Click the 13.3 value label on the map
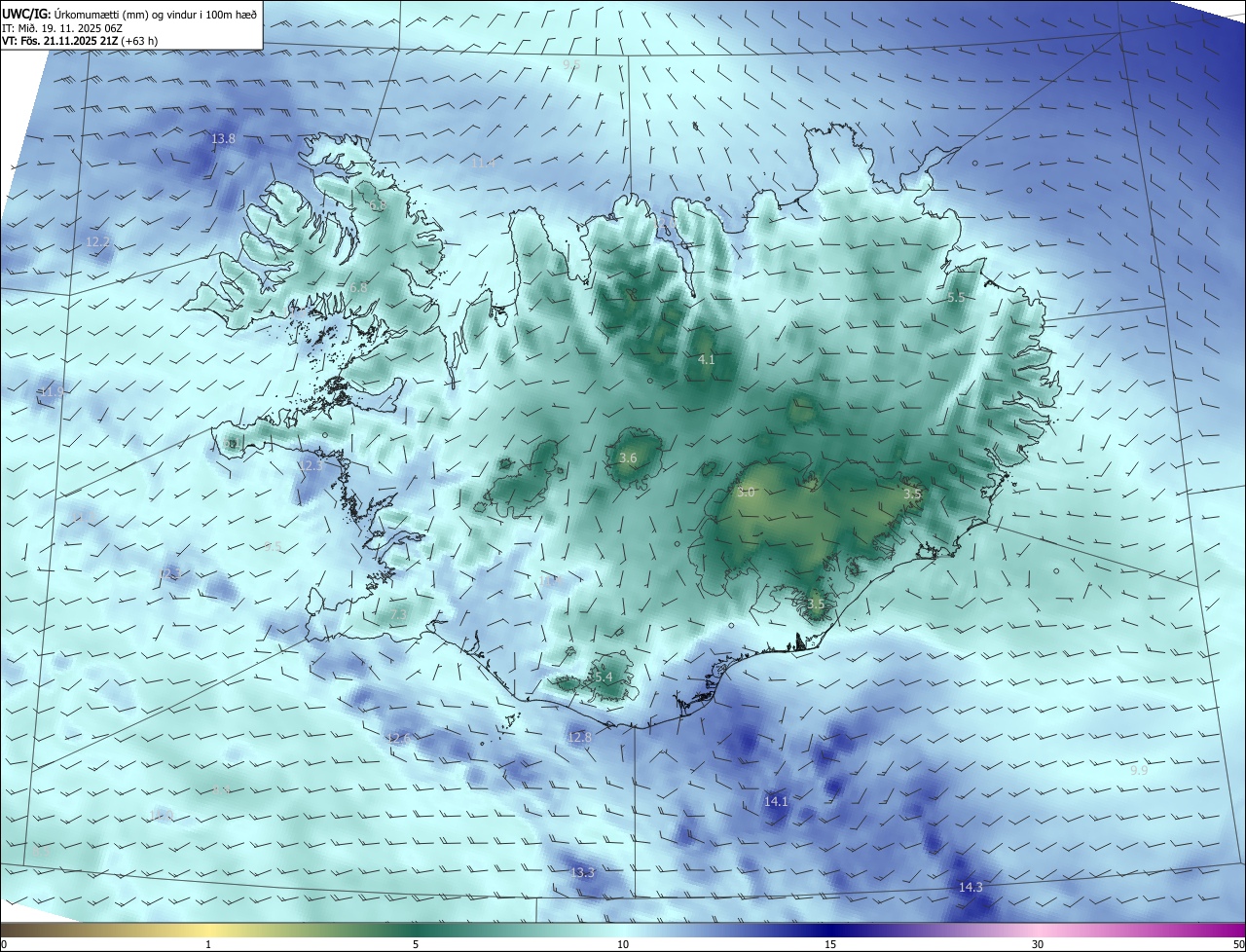Image resolution: width=1246 pixels, height=952 pixels. pyautogui.click(x=582, y=873)
